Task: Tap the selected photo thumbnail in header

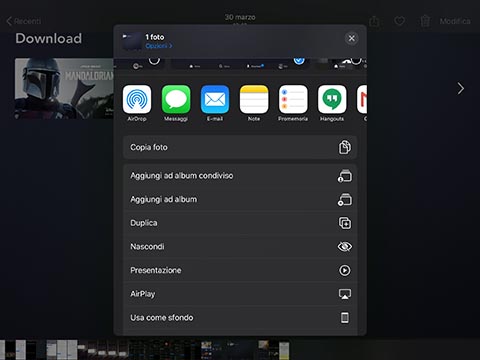Action: 132,41
